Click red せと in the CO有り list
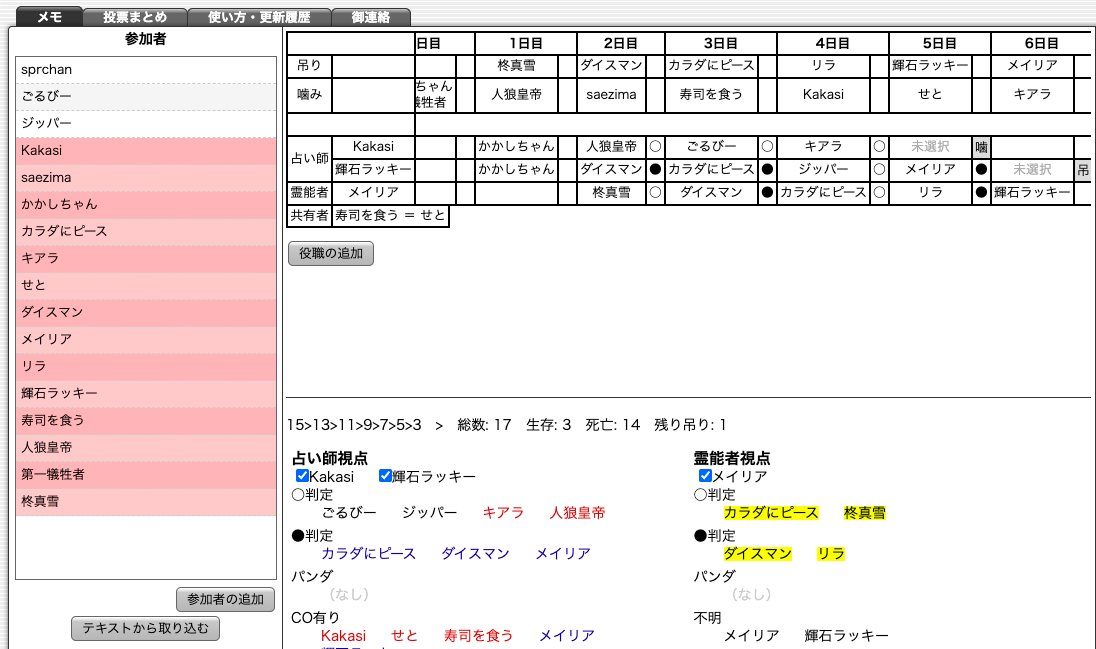Image resolution: width=1096 pixels, height=649 pixels. pyautogui.click(x=404, y=636)
